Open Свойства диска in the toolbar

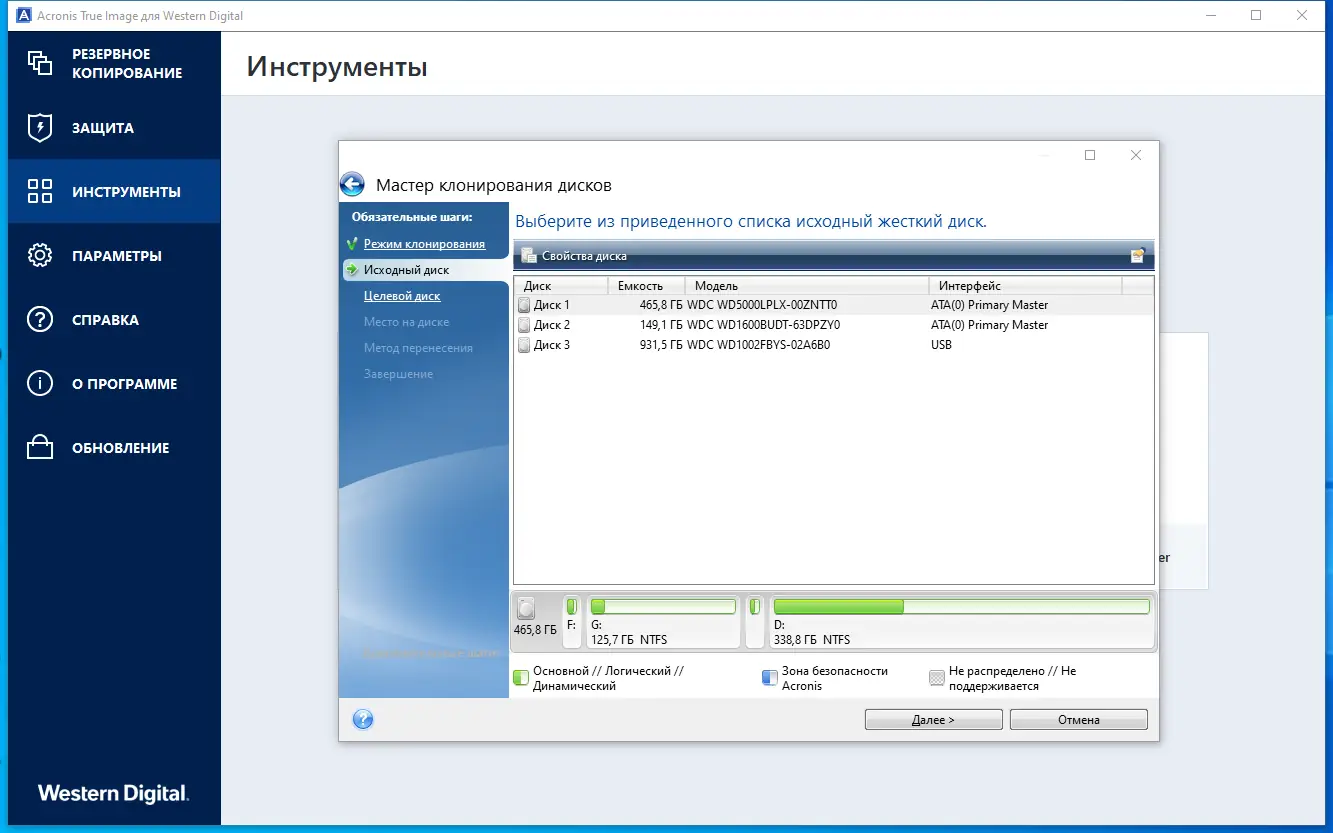[x=575, y=256]
